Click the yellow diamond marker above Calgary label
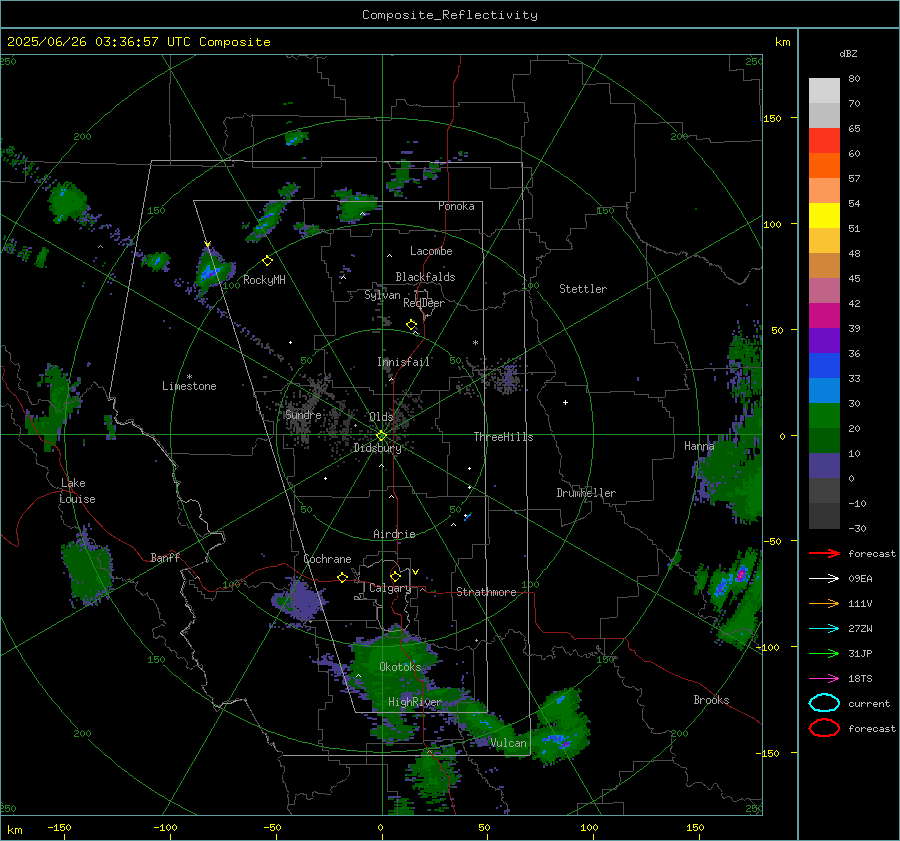The width and height of the screenshot is (900, 841). [x=395, y=576]
